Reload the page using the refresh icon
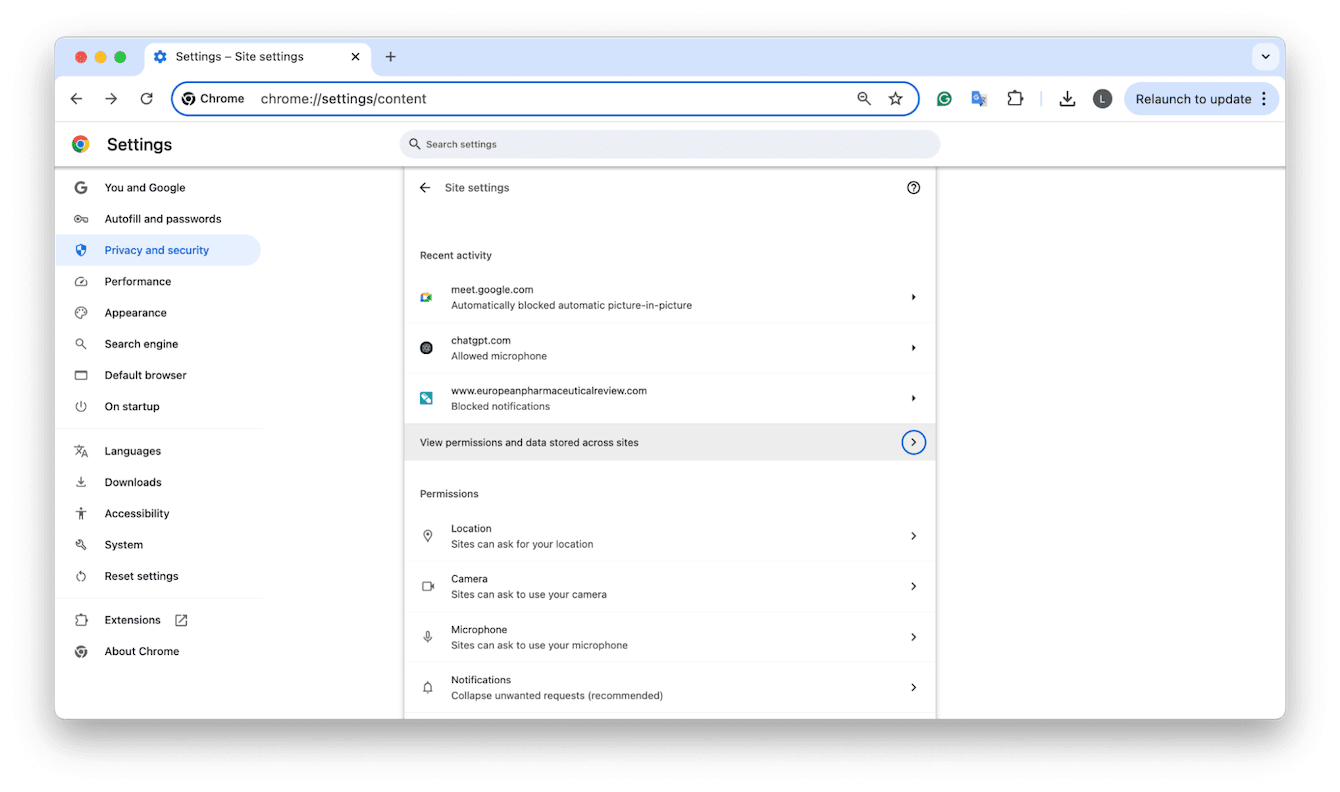 pos(146,98)
